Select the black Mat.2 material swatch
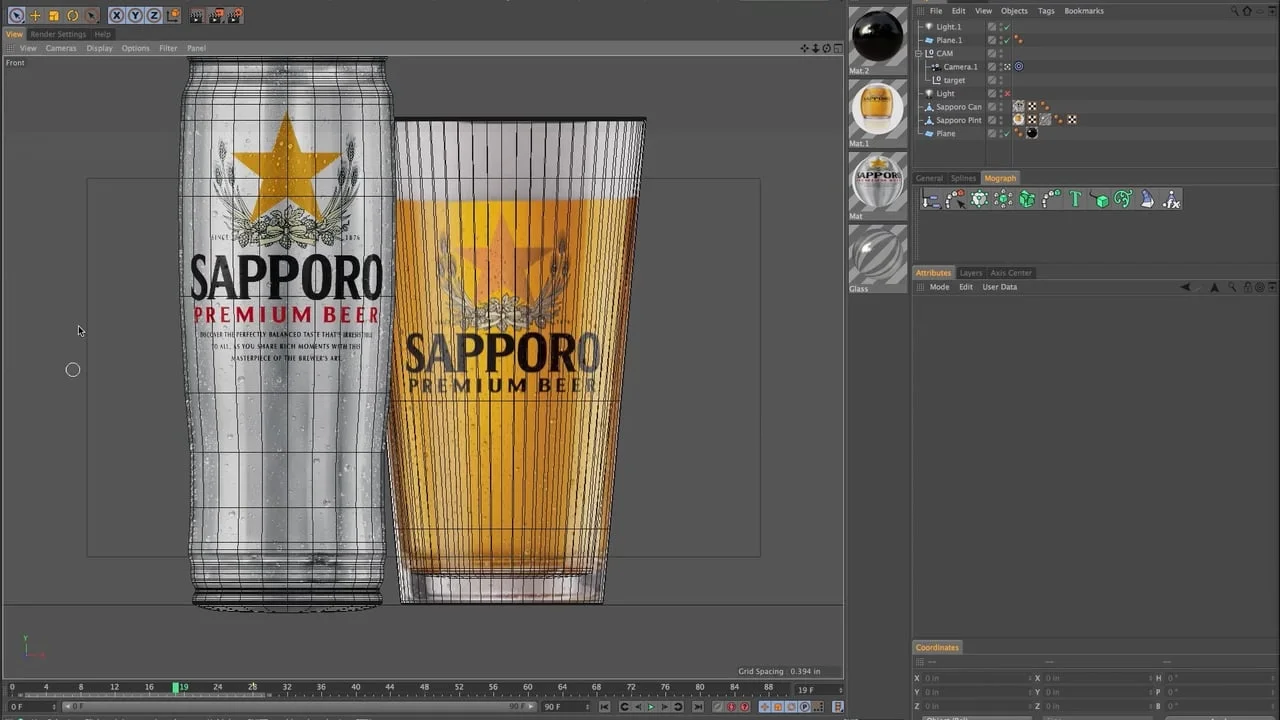 pos(877,36)
